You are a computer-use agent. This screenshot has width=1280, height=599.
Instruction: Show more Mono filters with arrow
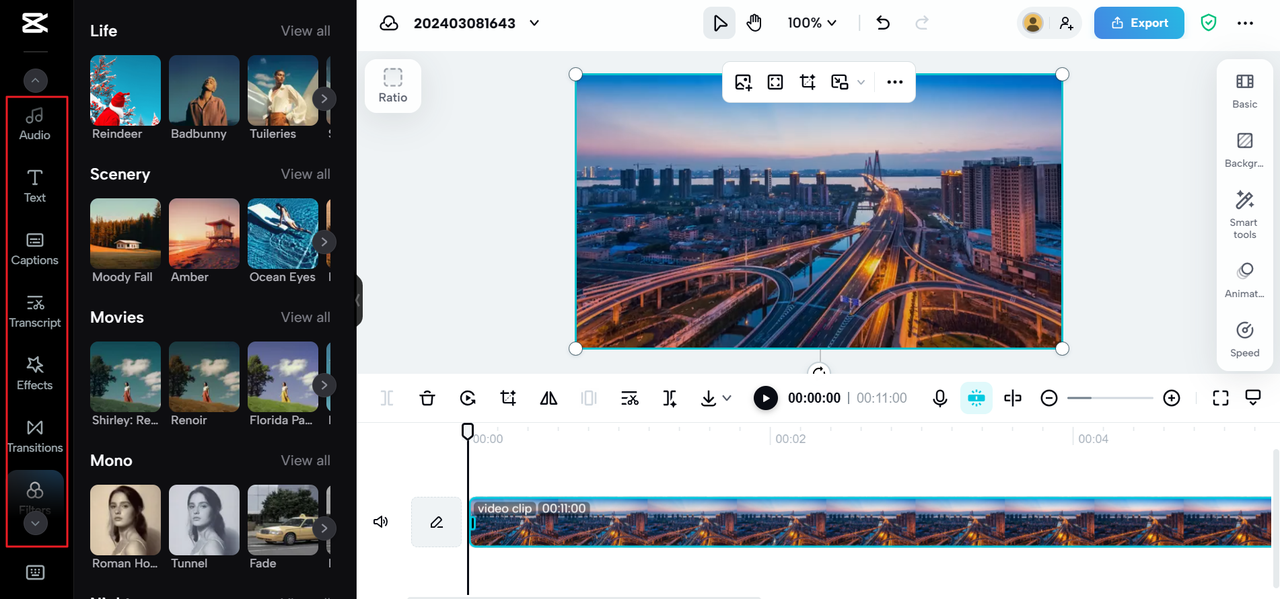(x=324, y=527)
